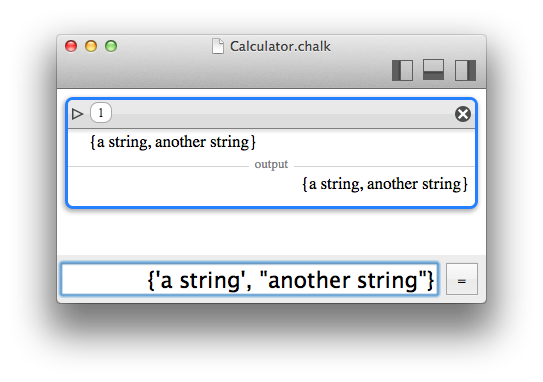Image resolution: width=543 pixels, height=382 pixels.
Task: Click the Calculator.chalk document proxy icon
Action: 218,46
